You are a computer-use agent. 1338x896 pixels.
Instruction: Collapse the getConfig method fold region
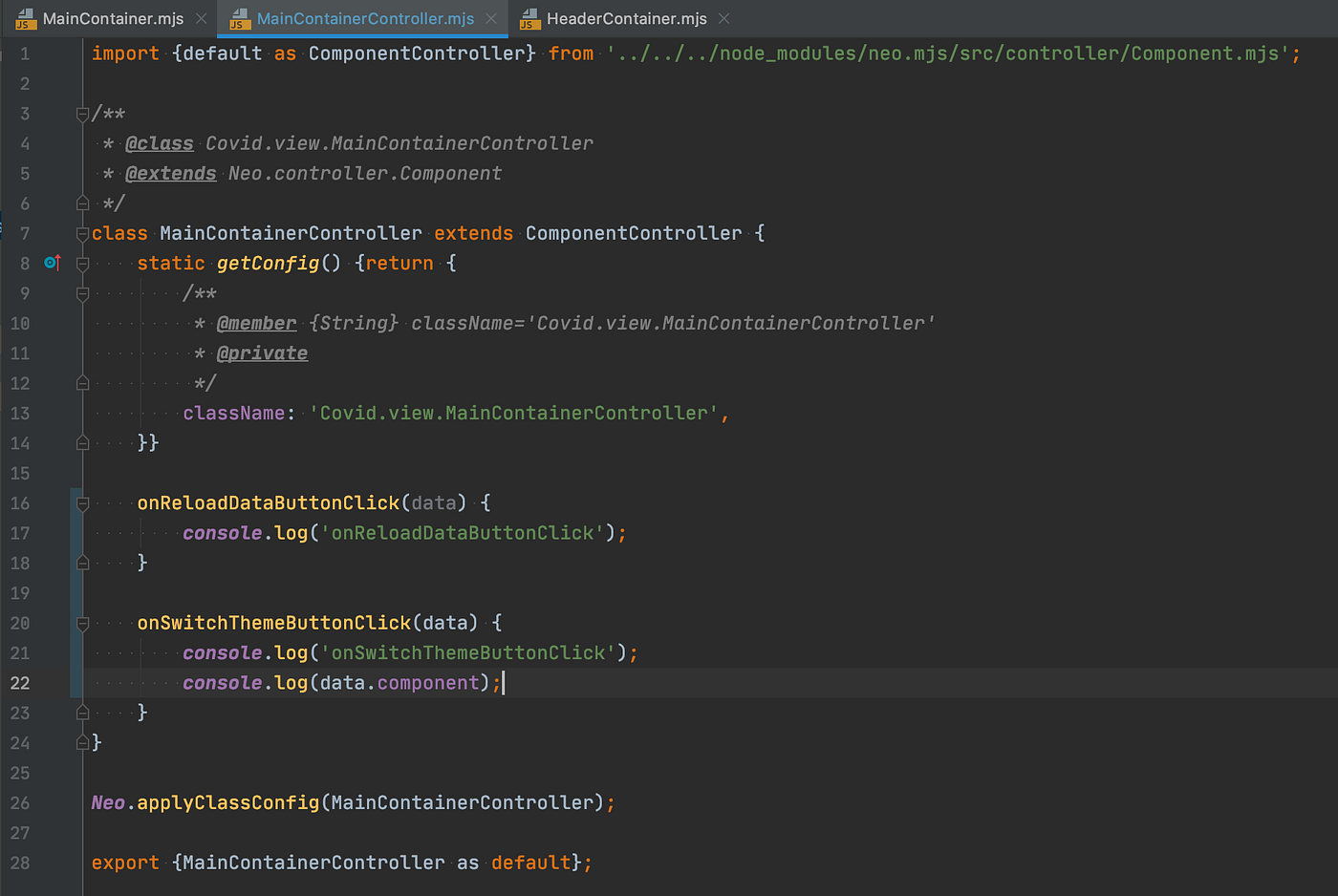(x=82, y=263)
